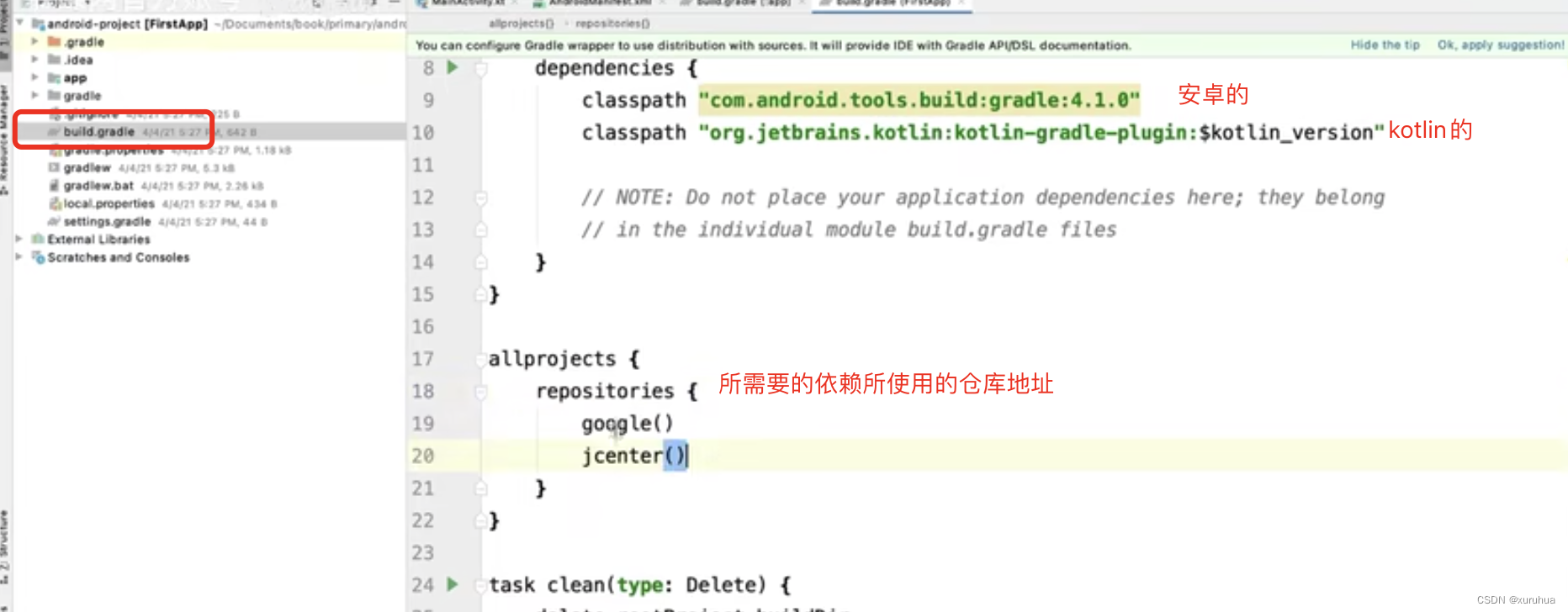Click fold end marker on line 15

481,294
